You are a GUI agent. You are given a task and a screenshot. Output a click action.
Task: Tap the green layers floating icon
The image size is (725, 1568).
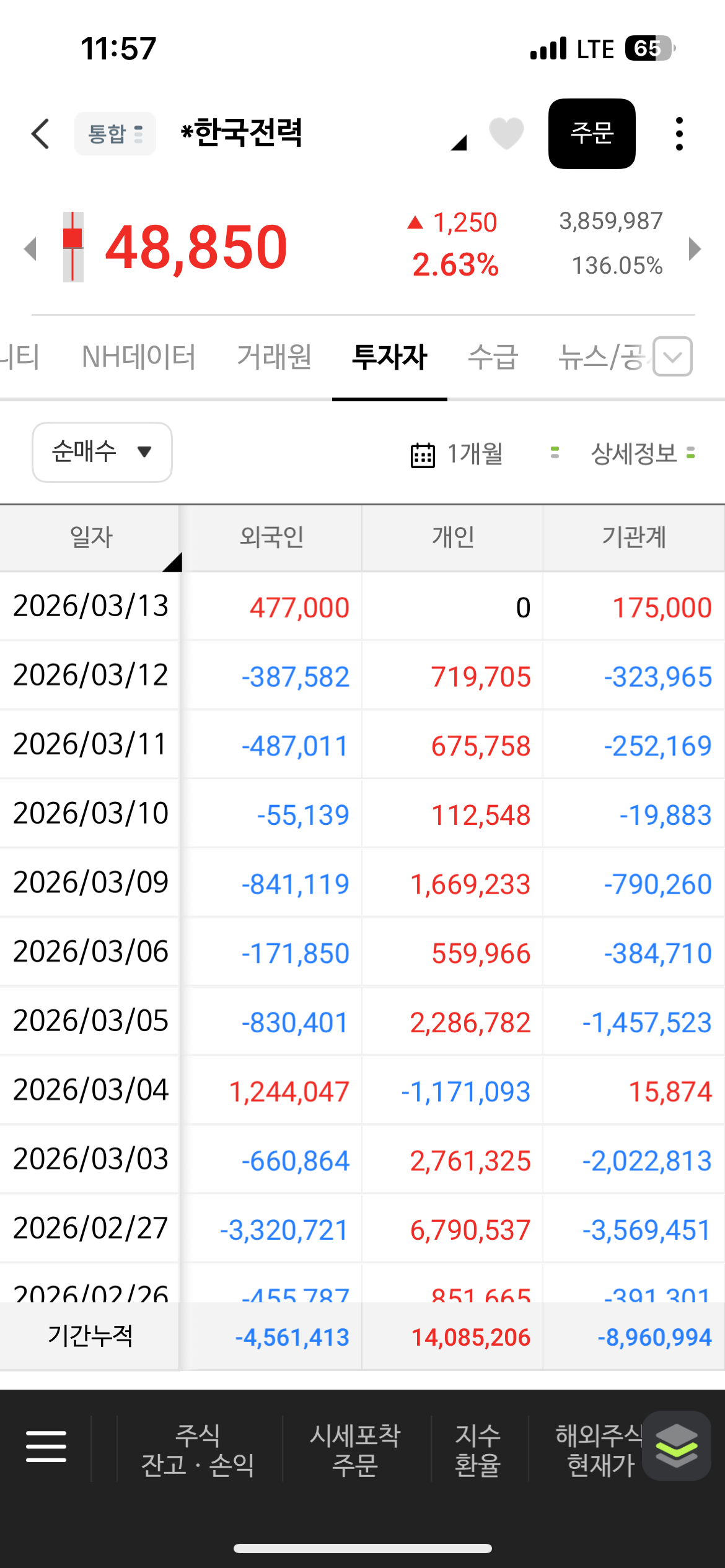676,1445
